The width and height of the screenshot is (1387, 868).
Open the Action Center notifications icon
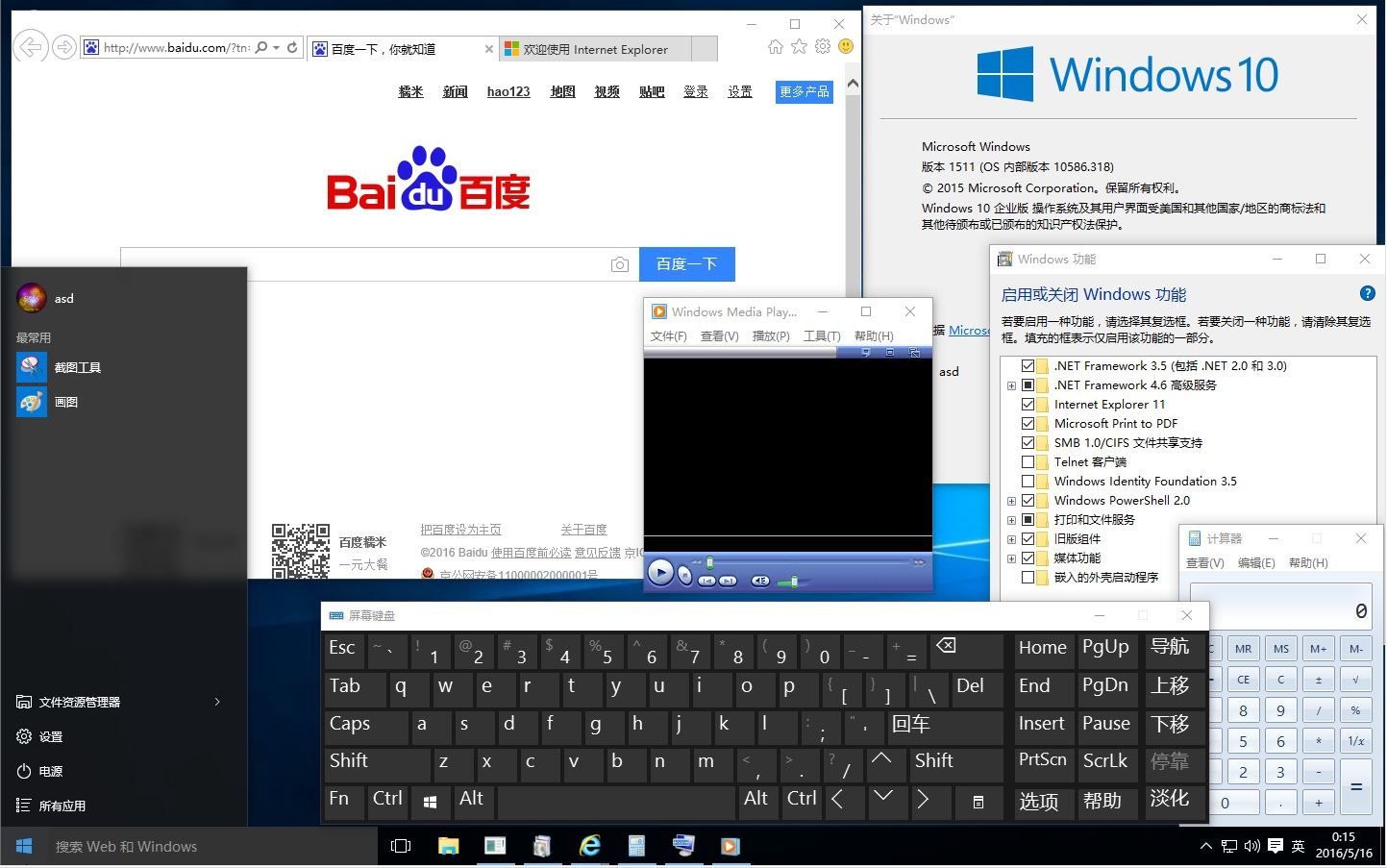pos(1276,846)
